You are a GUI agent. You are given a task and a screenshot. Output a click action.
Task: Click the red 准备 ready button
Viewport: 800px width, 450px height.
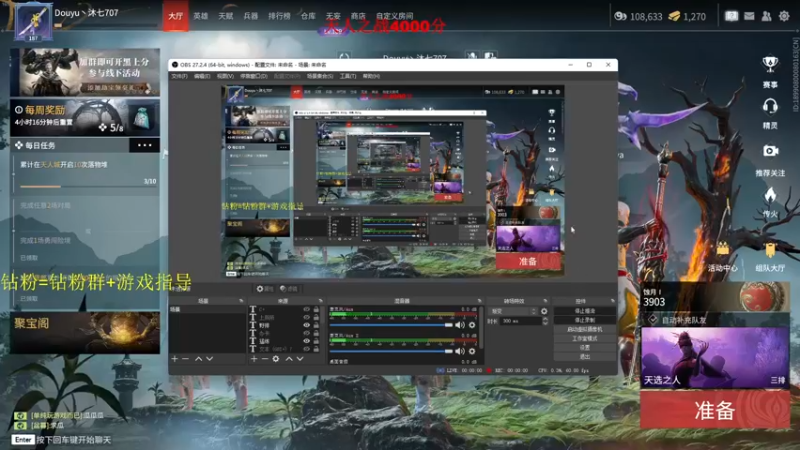715,410
